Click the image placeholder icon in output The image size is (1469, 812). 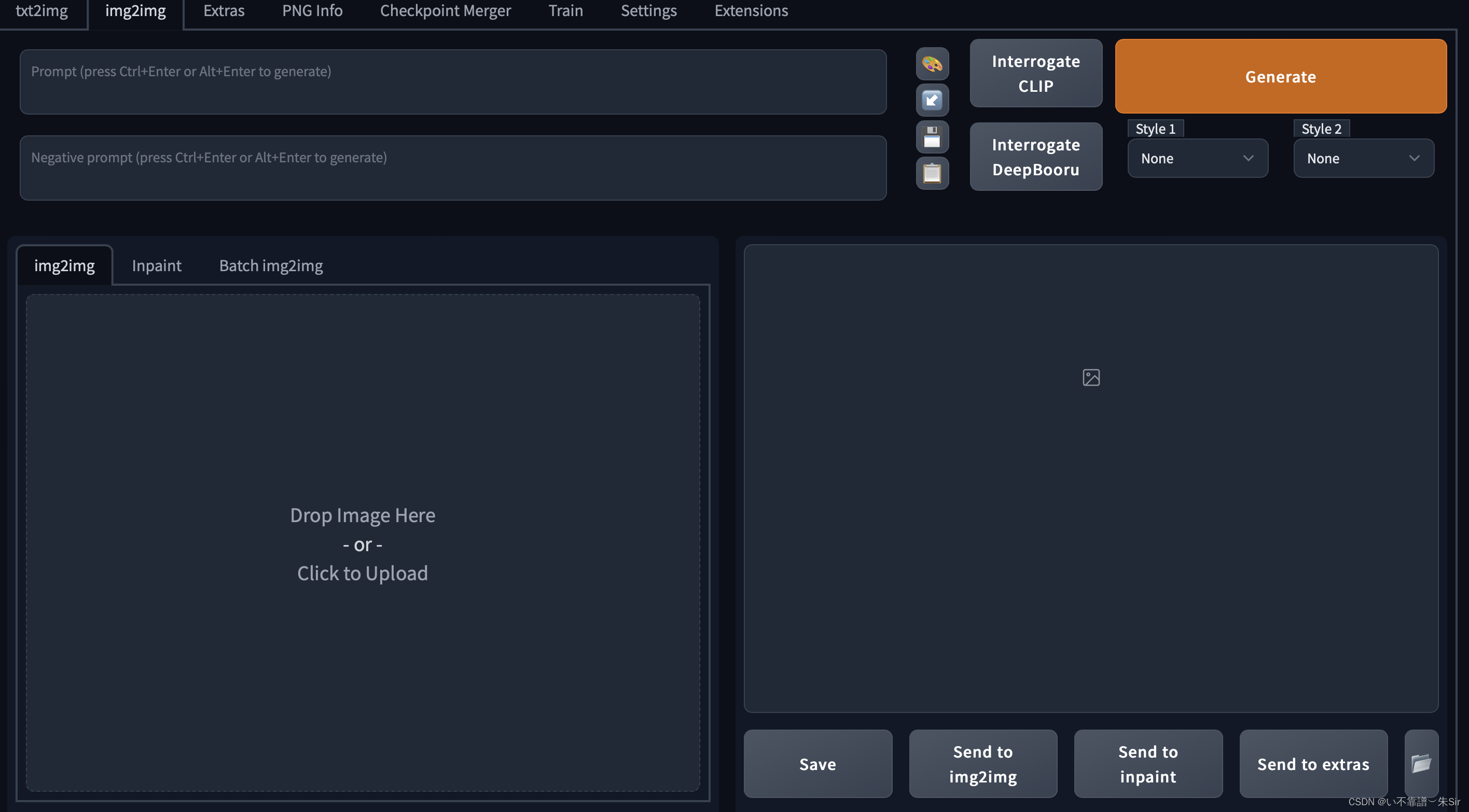[1090, 377]
